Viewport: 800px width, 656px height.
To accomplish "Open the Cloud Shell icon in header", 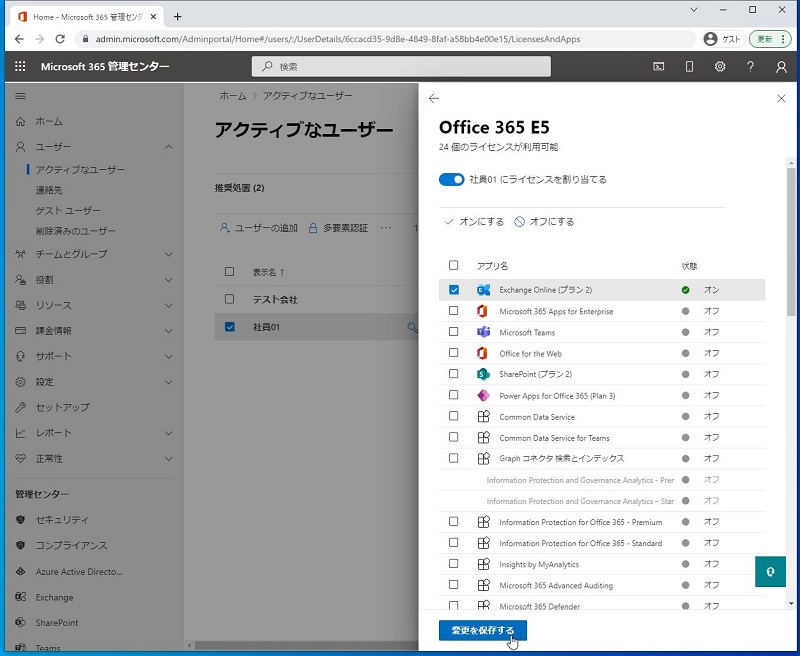I will [x=659, y=66].
